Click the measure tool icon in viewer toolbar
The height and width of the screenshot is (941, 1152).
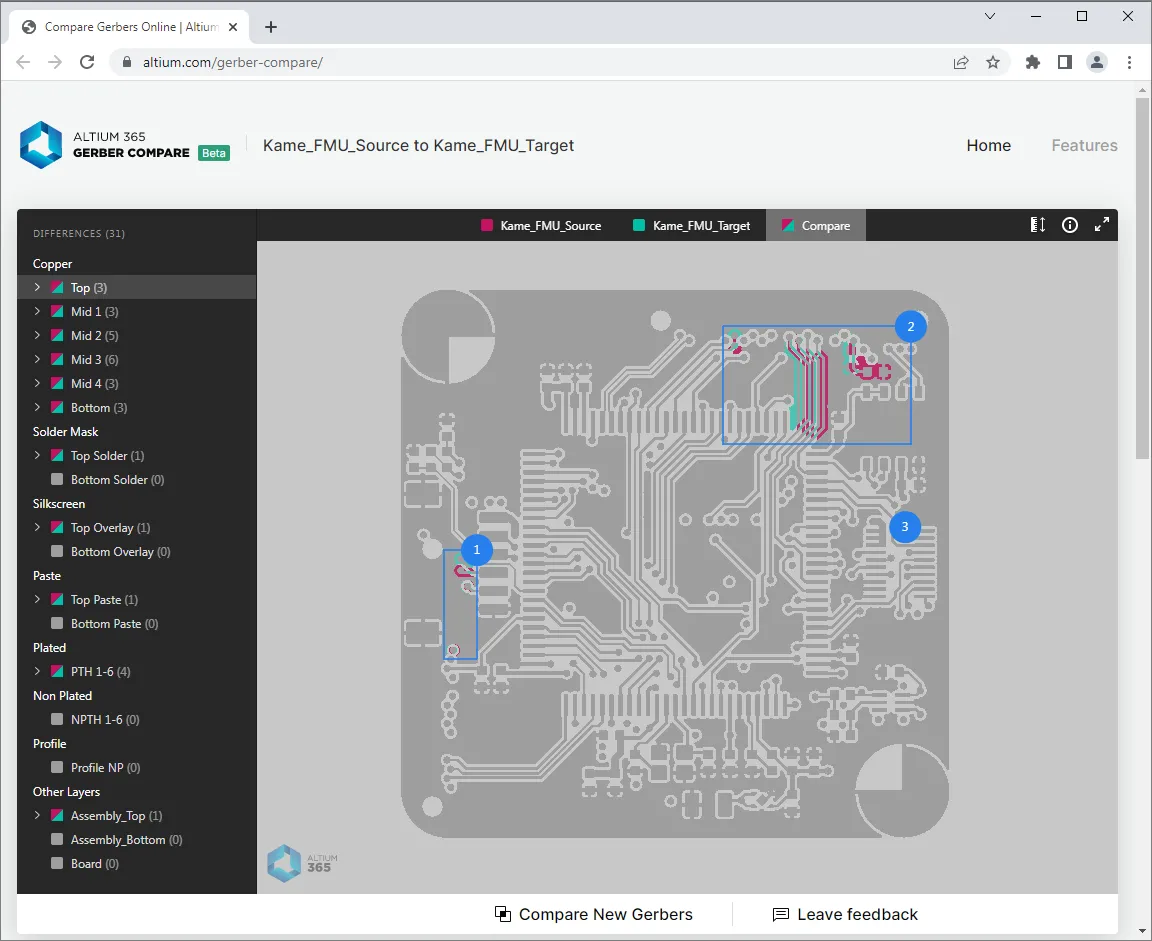tap(1037, 225)
